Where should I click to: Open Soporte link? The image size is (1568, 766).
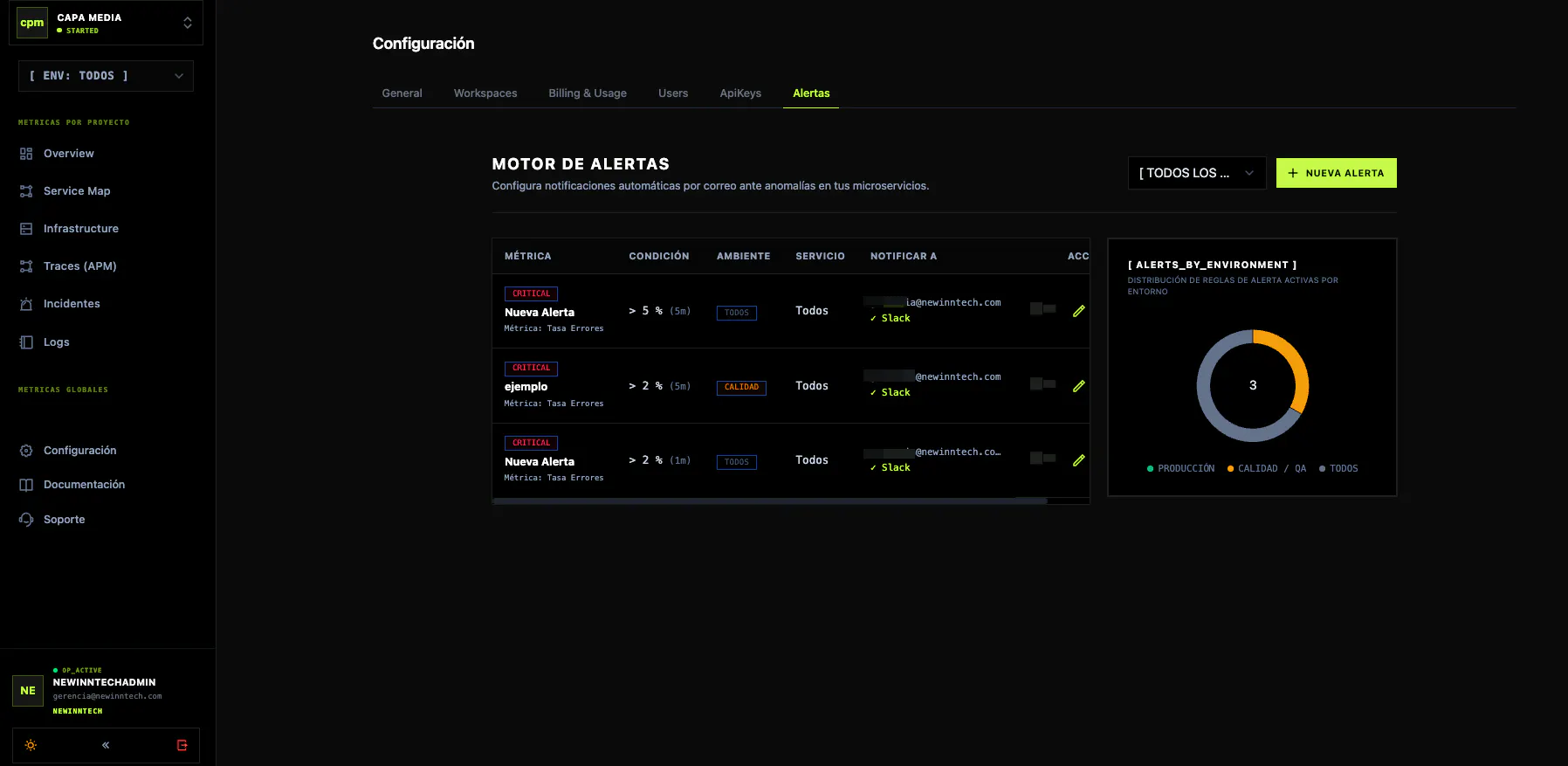tap(65, 520)
